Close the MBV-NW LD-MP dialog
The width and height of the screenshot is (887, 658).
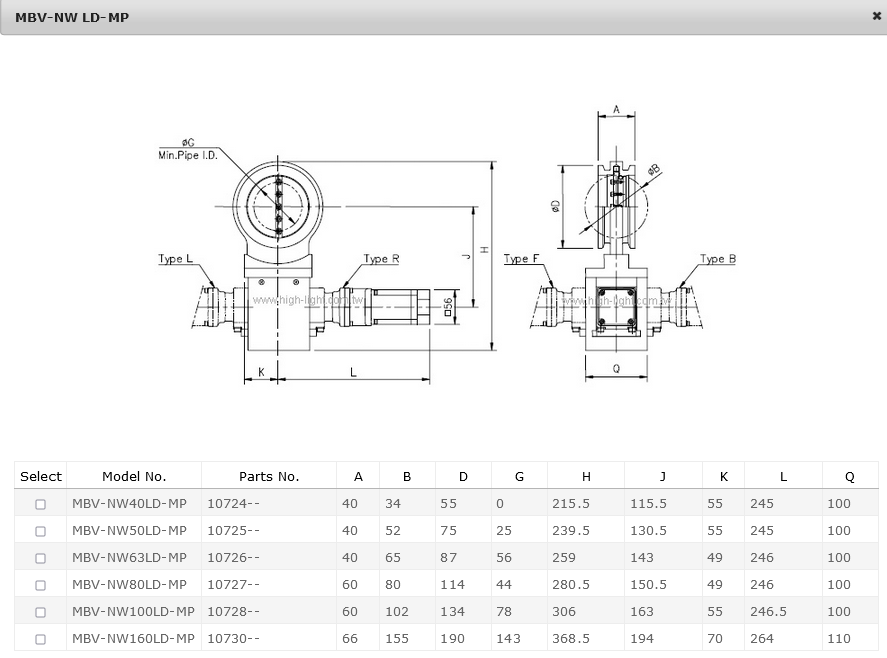[x=876, y=16]
